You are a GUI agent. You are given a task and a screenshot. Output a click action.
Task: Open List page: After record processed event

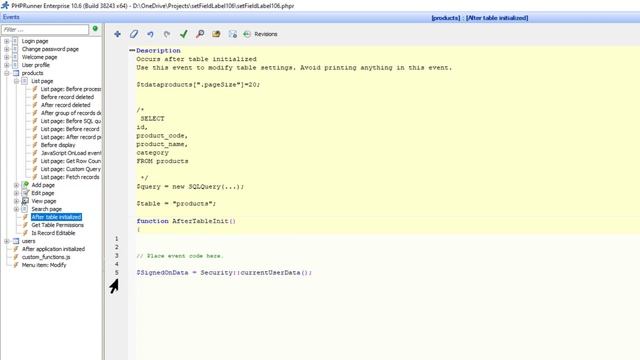(x=71, y=137)
